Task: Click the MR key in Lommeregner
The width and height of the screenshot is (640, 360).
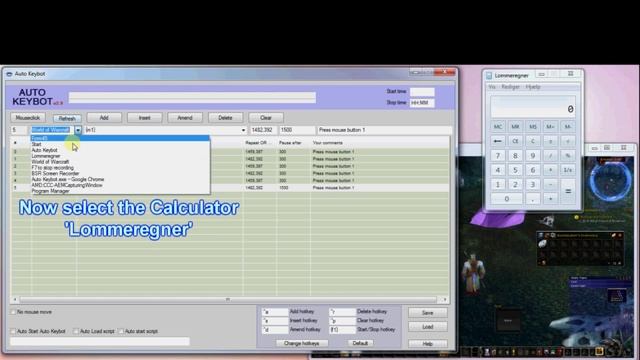Action: coord(515,127)
